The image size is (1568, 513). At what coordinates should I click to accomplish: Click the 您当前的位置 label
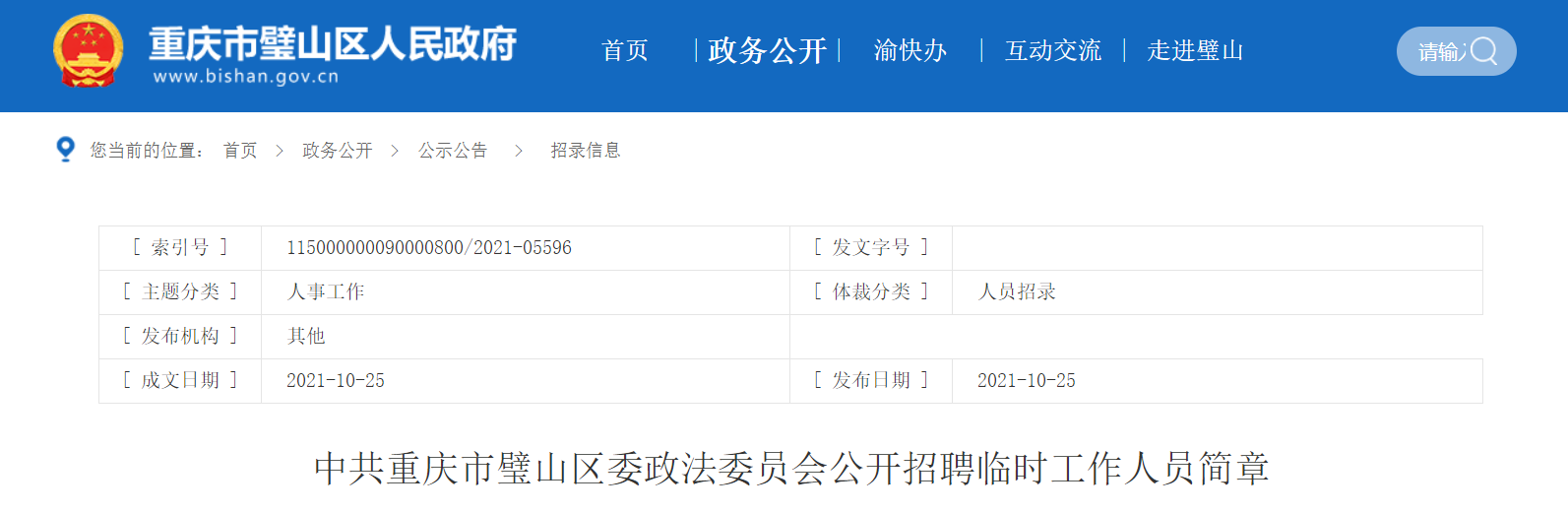tap(147, 151)
